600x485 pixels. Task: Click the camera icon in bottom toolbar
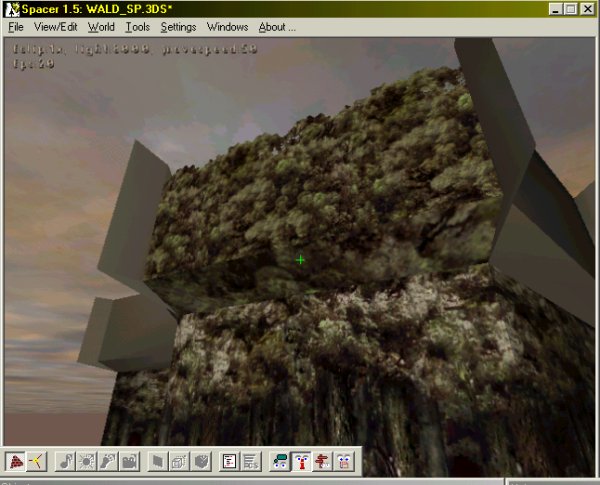click(129, 461)
